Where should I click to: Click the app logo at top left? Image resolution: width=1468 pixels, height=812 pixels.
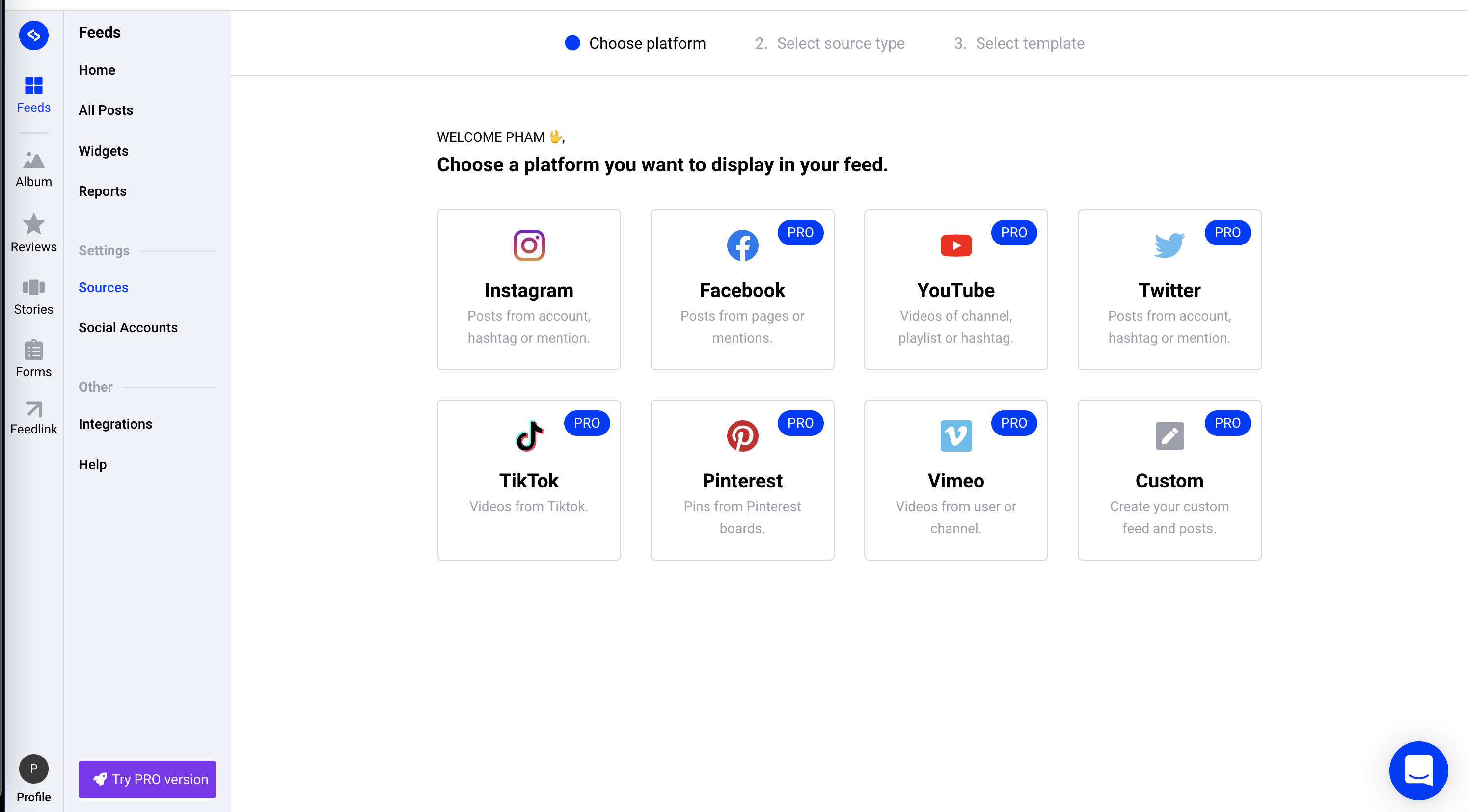[33, 35]
